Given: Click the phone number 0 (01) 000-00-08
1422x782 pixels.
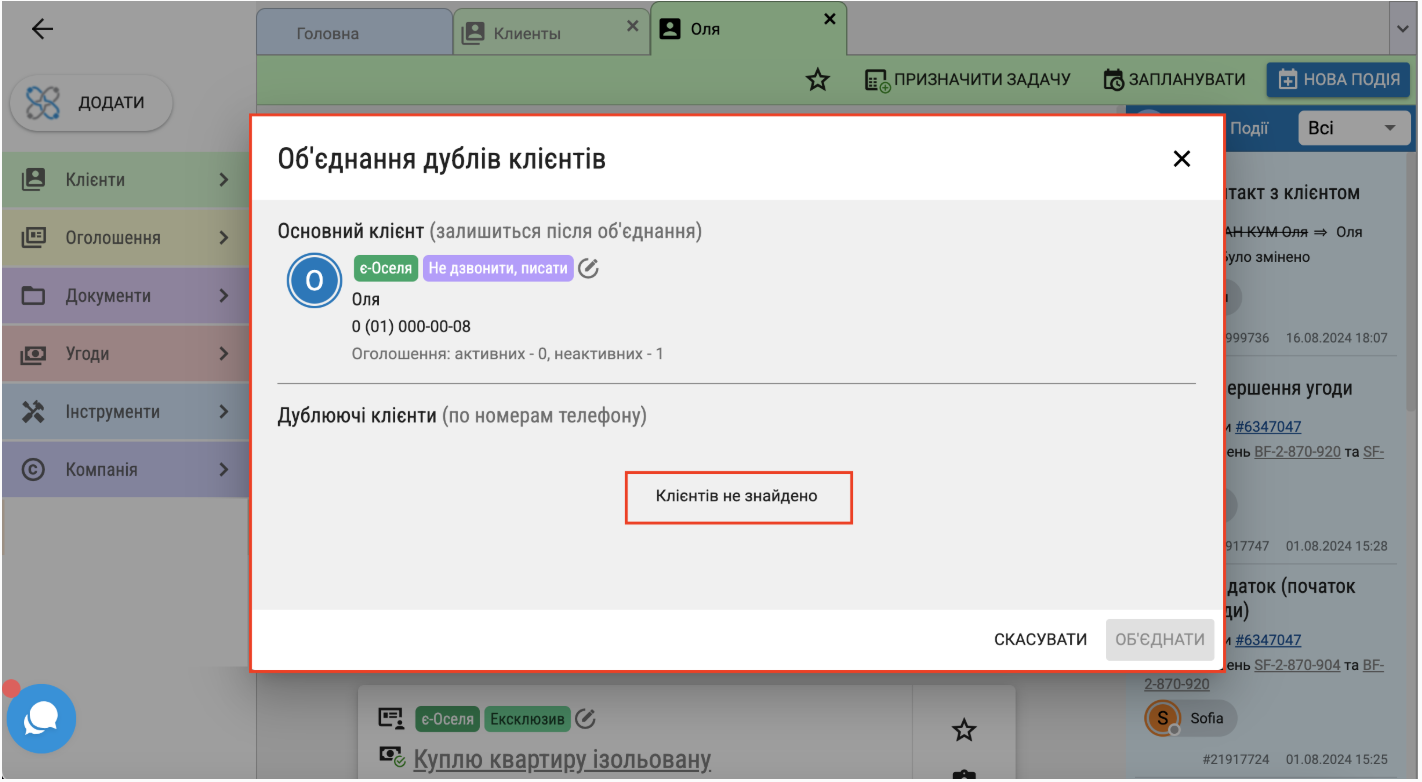Looking at the screenshot, I should pos(411,326).
